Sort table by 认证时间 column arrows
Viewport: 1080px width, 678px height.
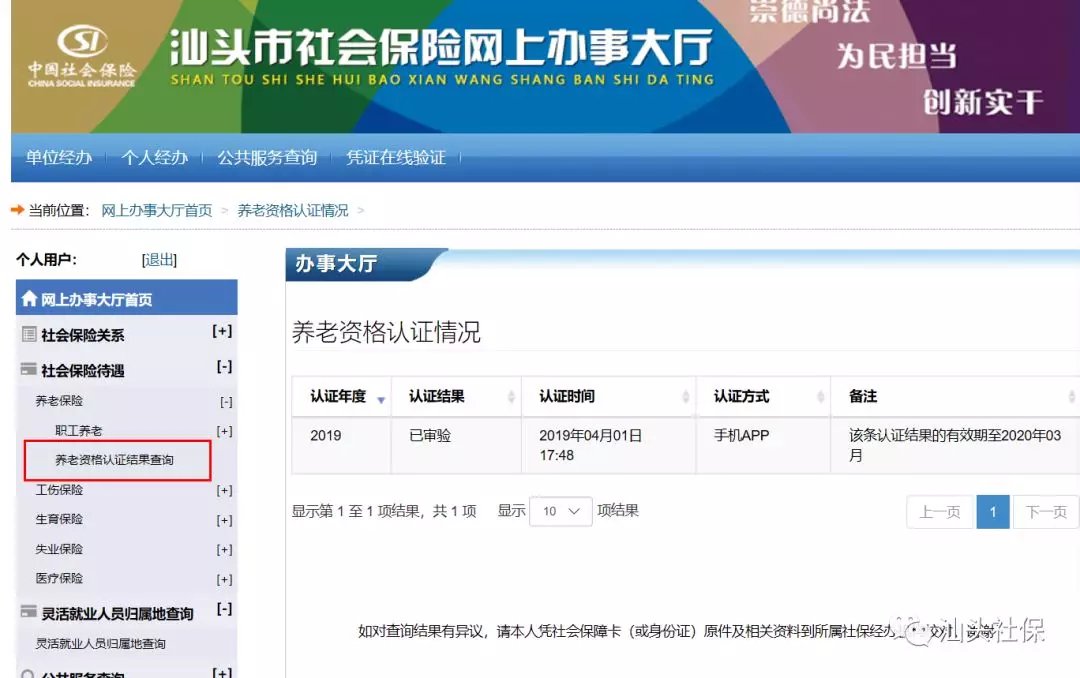point(686,397)
